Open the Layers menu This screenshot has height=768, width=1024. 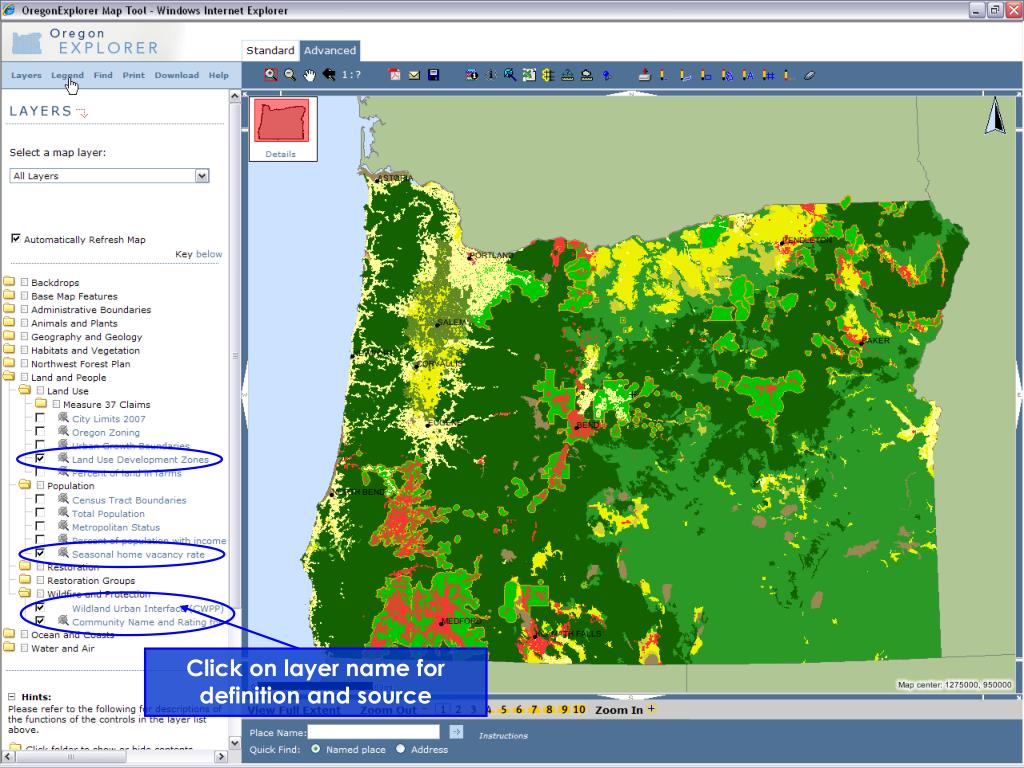coord(26,75)
